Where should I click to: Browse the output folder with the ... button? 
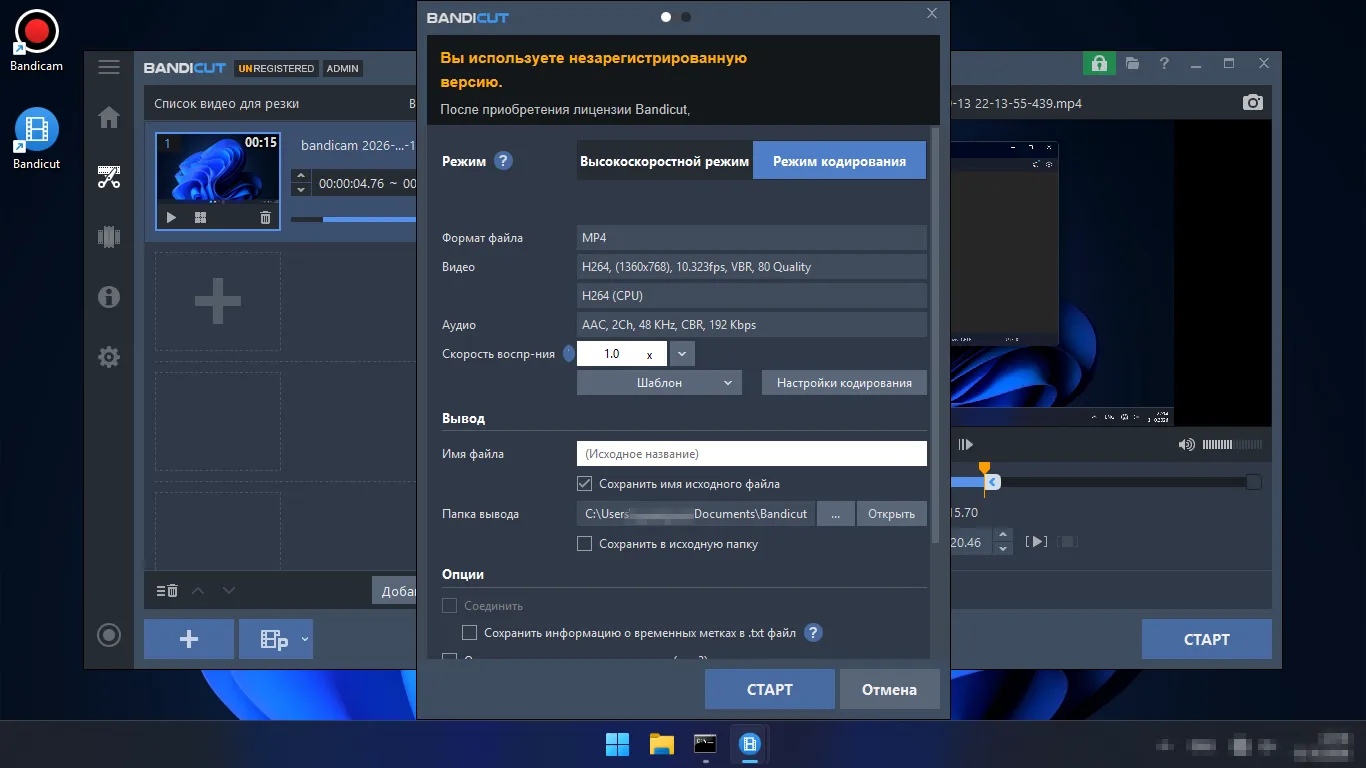tap(835, 514)
